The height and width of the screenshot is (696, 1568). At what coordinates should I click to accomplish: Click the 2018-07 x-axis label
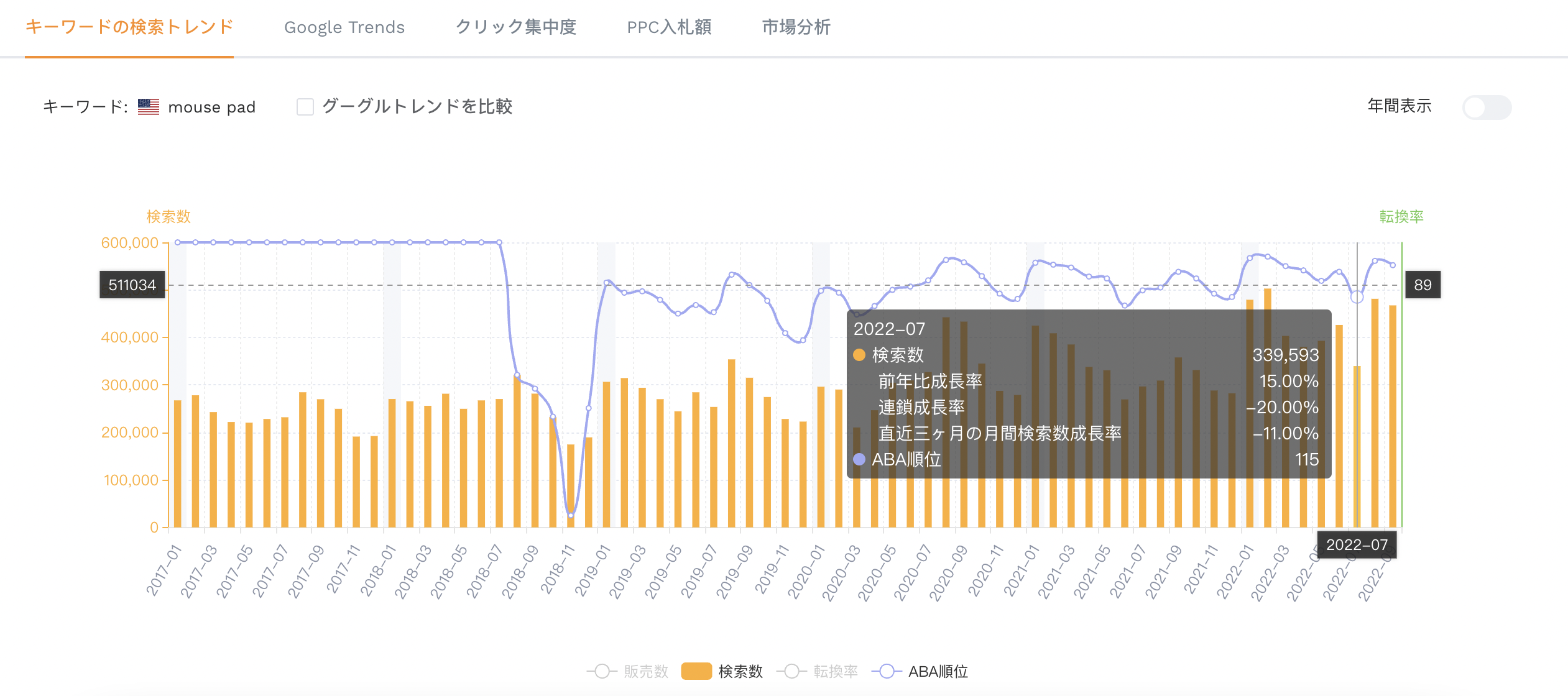tap(484, 572)
